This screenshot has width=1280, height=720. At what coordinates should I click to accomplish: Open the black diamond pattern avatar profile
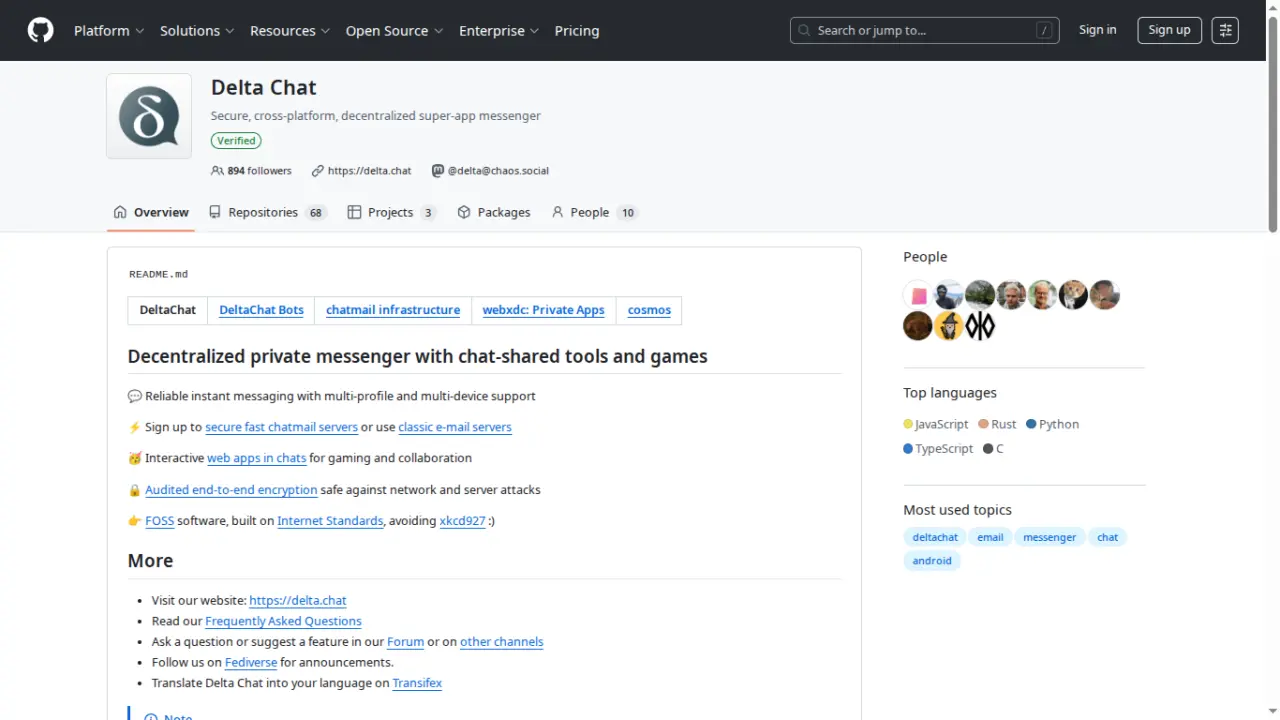click(980, 326)
